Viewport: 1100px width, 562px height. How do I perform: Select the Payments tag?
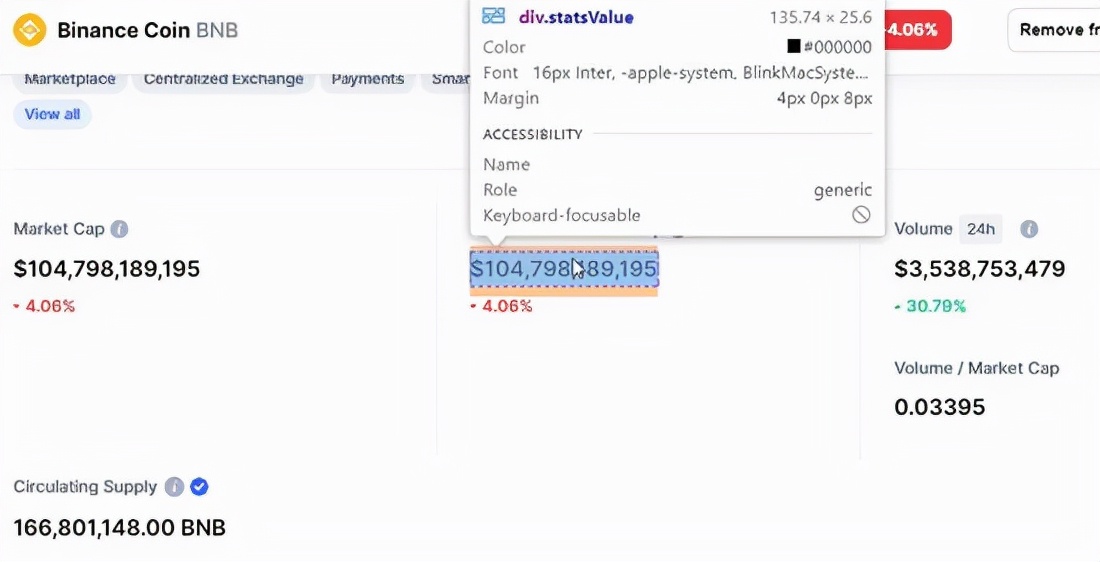(368, 79)
